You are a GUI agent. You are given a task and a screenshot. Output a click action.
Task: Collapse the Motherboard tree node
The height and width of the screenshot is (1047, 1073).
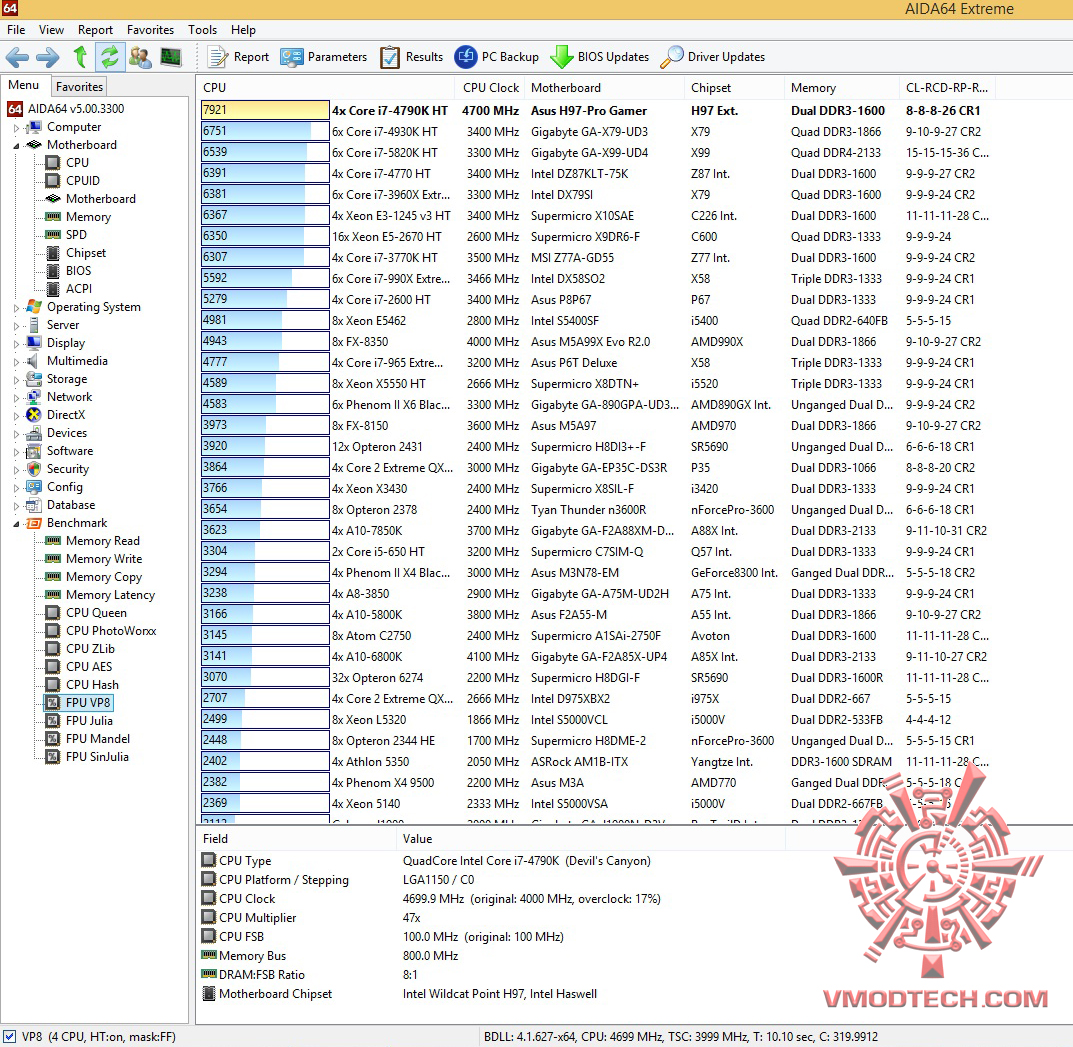pyautogui.click(x=16, y=145)
